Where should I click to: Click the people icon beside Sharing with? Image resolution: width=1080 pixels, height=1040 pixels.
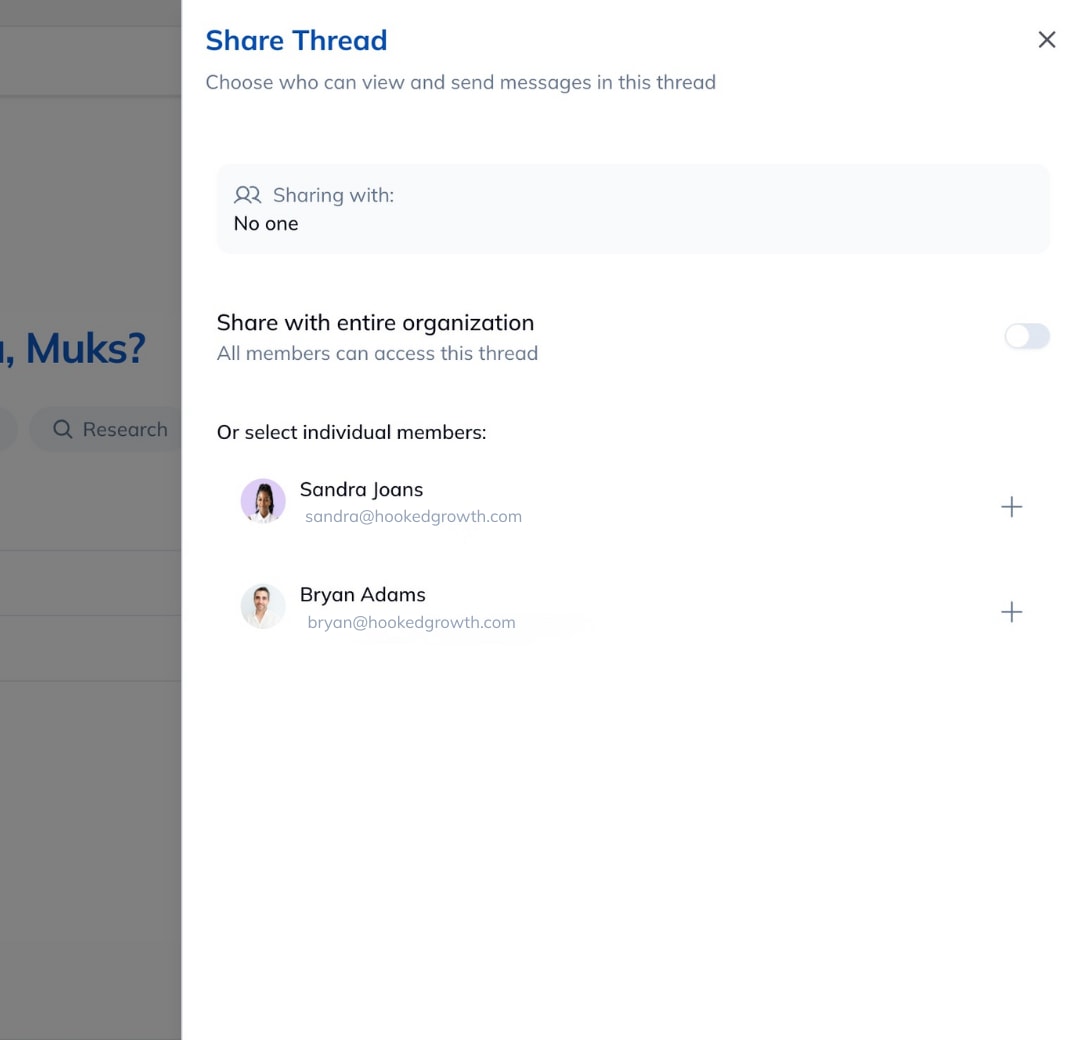tap(247, 195)
